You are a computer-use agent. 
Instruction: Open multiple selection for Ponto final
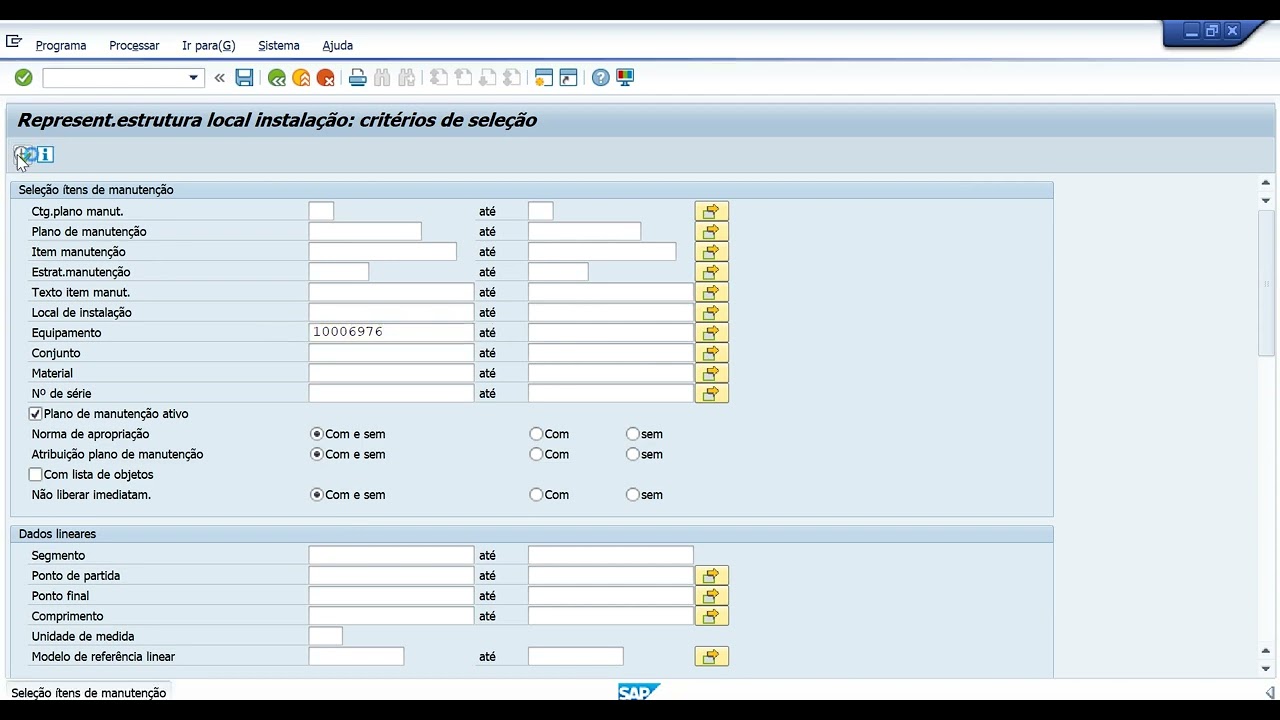point(711,595)
